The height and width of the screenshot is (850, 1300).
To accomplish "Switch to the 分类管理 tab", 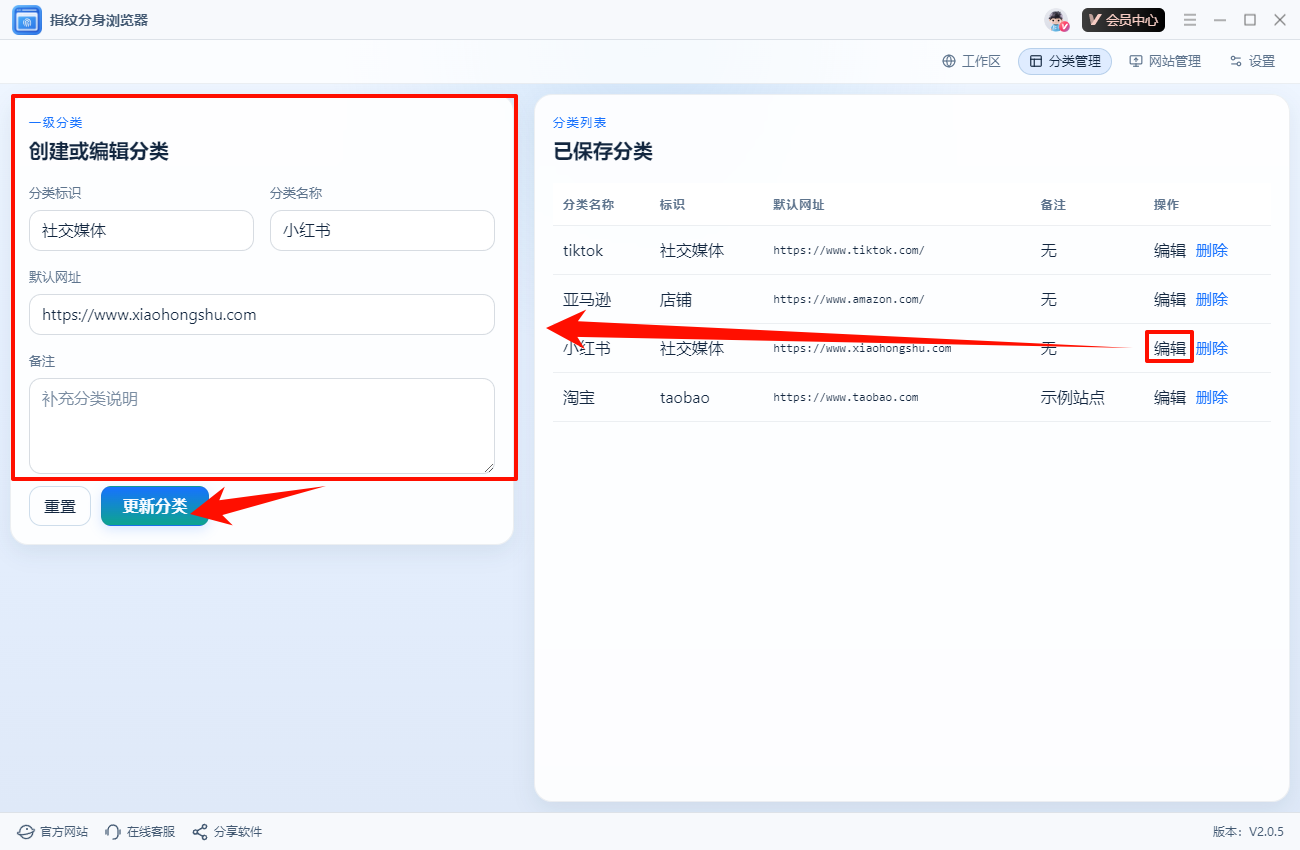I will click(1065, 61).
